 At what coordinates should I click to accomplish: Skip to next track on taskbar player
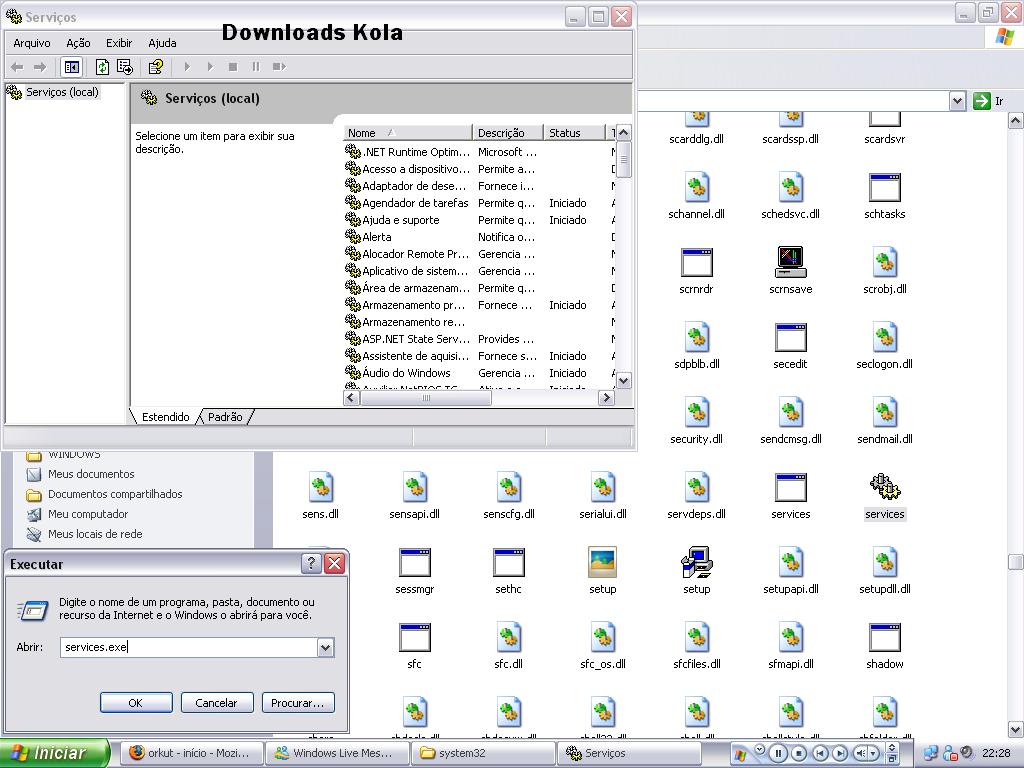840,753
